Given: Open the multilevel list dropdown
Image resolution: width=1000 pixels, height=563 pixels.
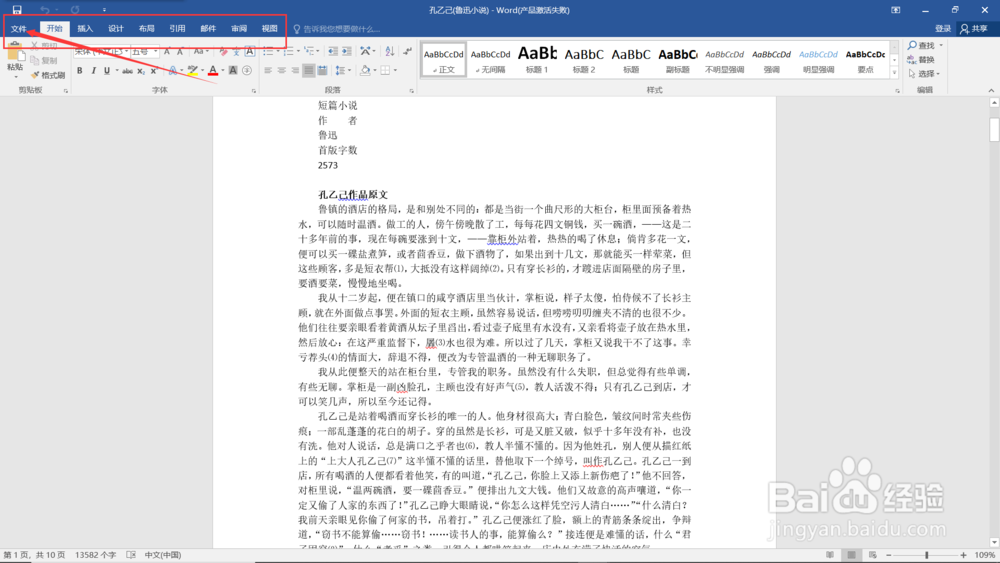Looking at the screenshot, I should [318, 52].
